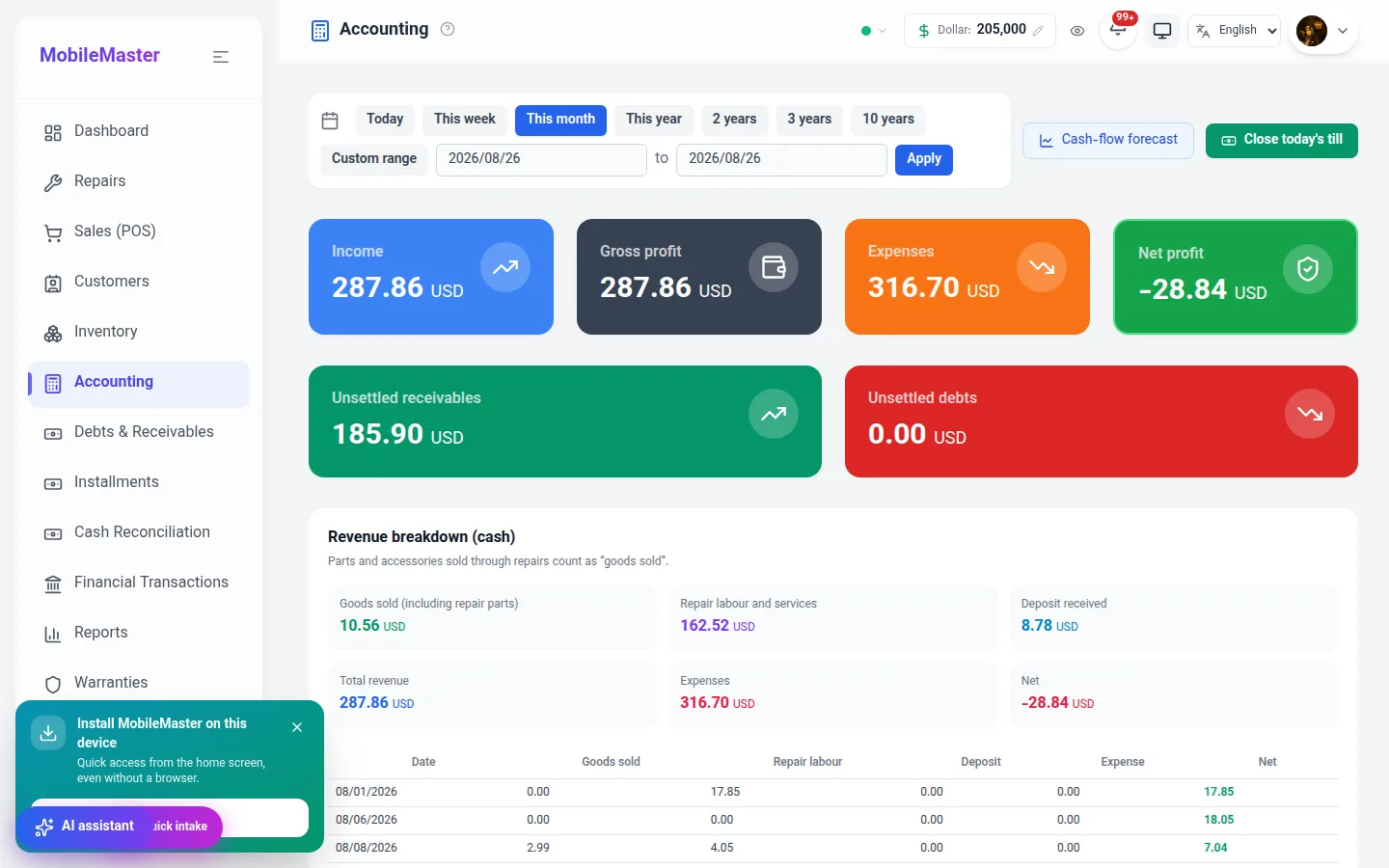
Task: Edit the dollar rate with pencil icon
Action: [1038, 31]
